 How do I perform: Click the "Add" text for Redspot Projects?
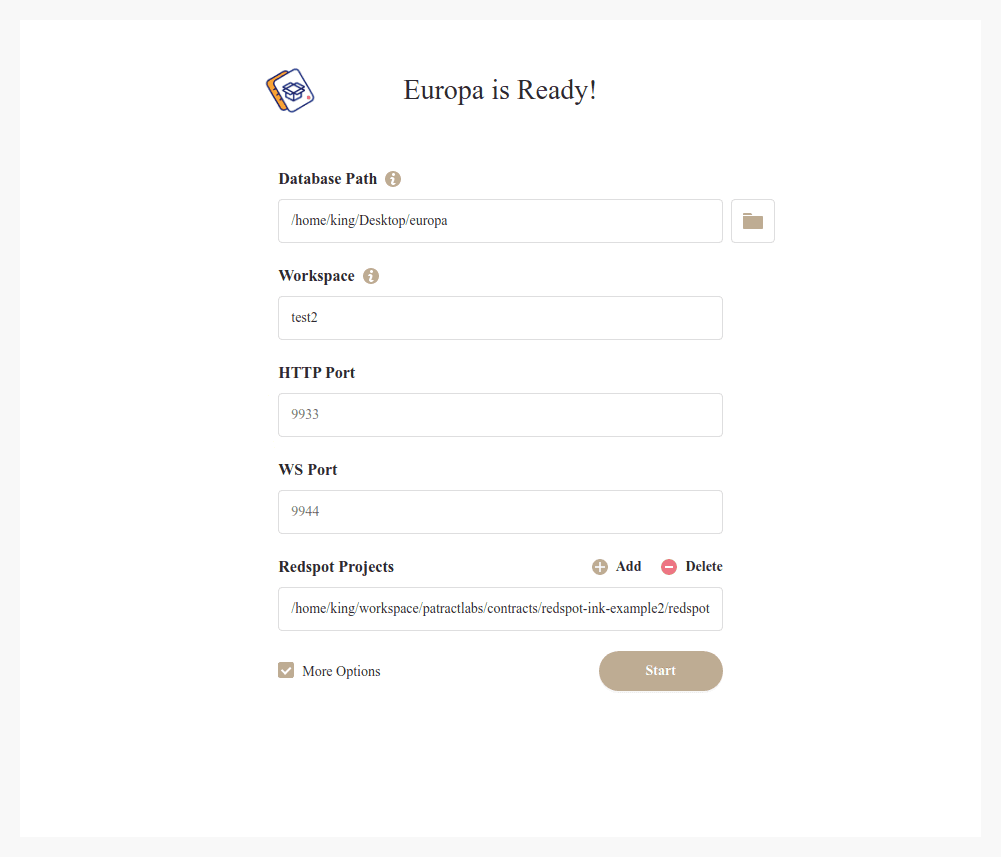point(629,567)
